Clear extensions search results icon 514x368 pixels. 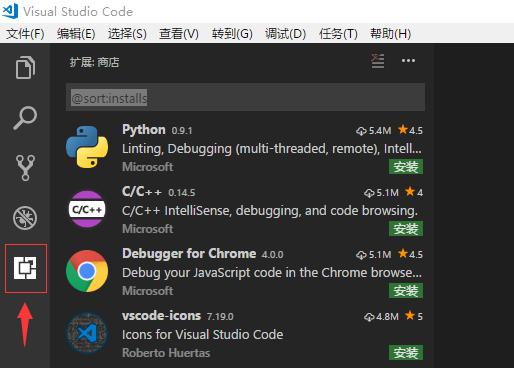click(x=378, y=61)
